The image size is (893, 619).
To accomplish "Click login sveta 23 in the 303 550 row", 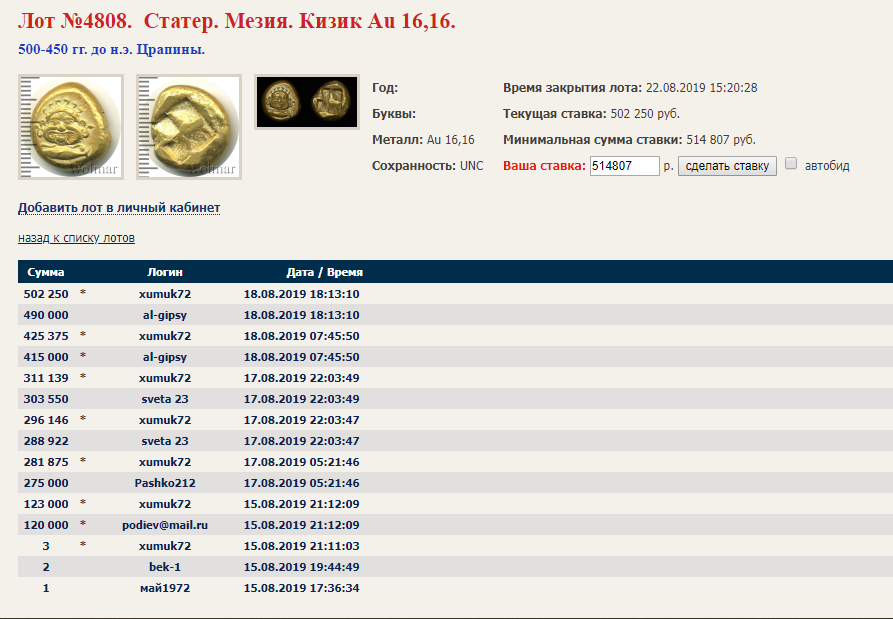I will pyautogui.click(x=165, y=399).
